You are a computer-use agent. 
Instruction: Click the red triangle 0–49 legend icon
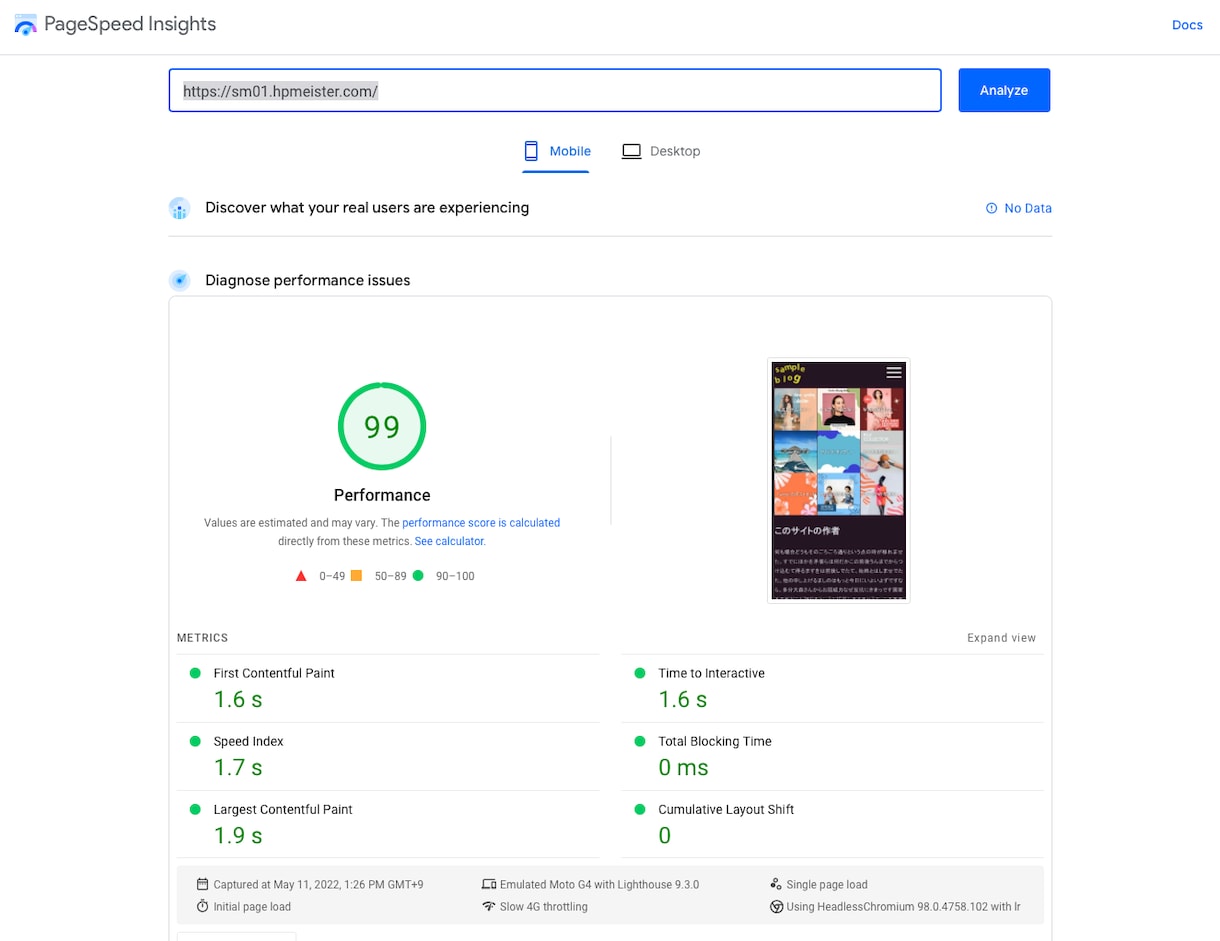point(301,576)
